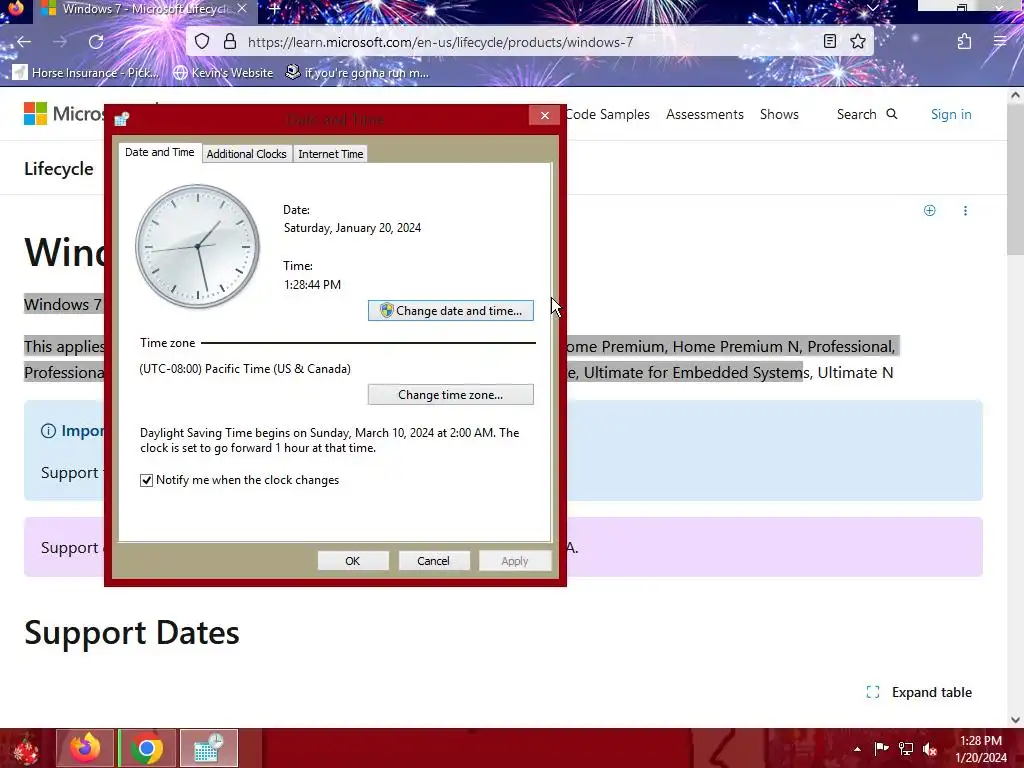Screen dimensions: 1024x768
Task: Open "if you're gonna run m..." bookmark
Action: (357, 72)
